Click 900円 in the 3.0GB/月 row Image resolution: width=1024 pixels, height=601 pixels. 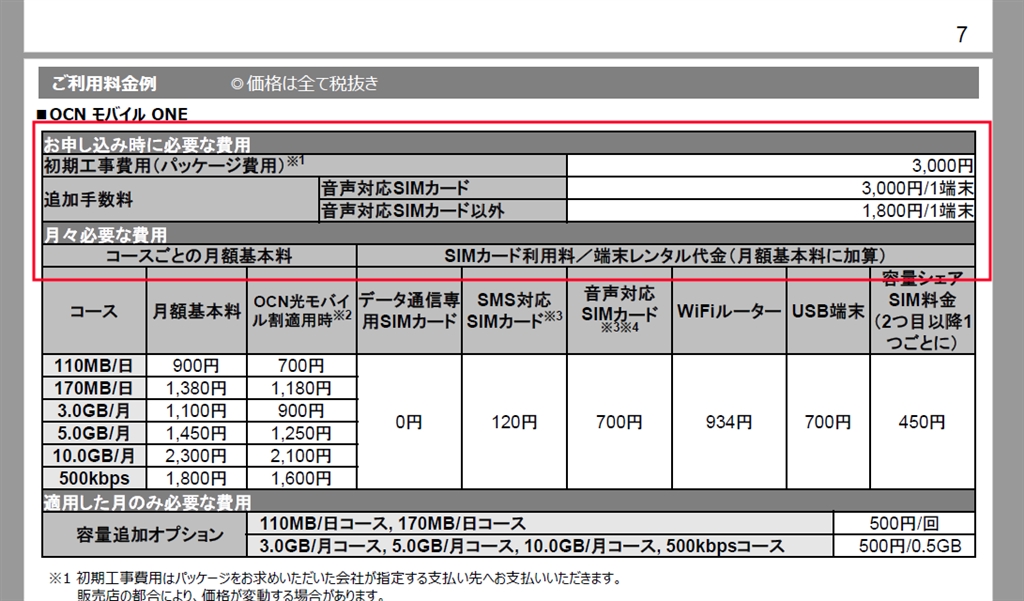click(301, 411)
